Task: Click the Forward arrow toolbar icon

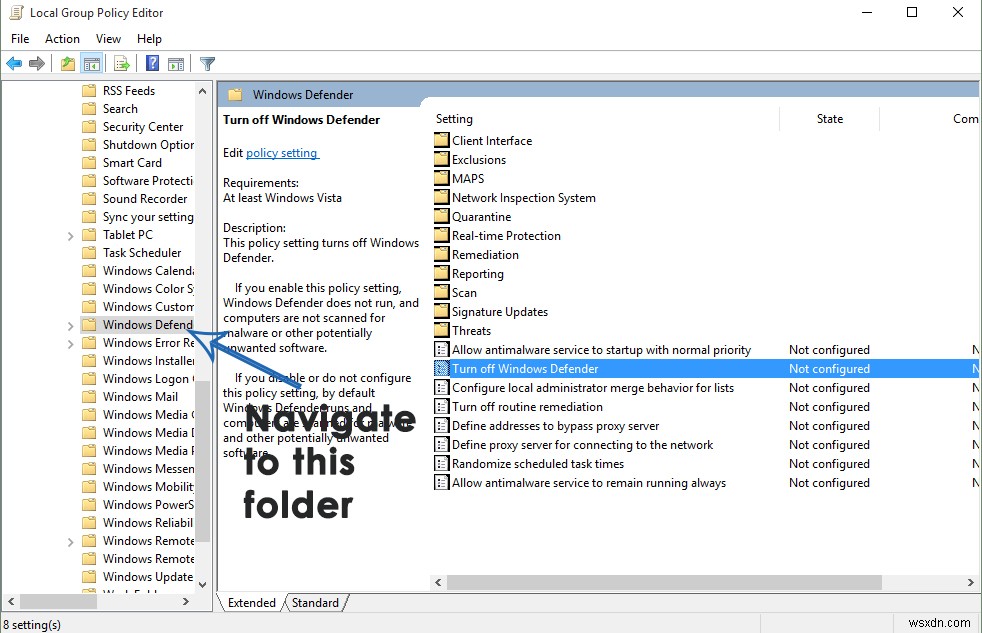Action: click(37, 63)
